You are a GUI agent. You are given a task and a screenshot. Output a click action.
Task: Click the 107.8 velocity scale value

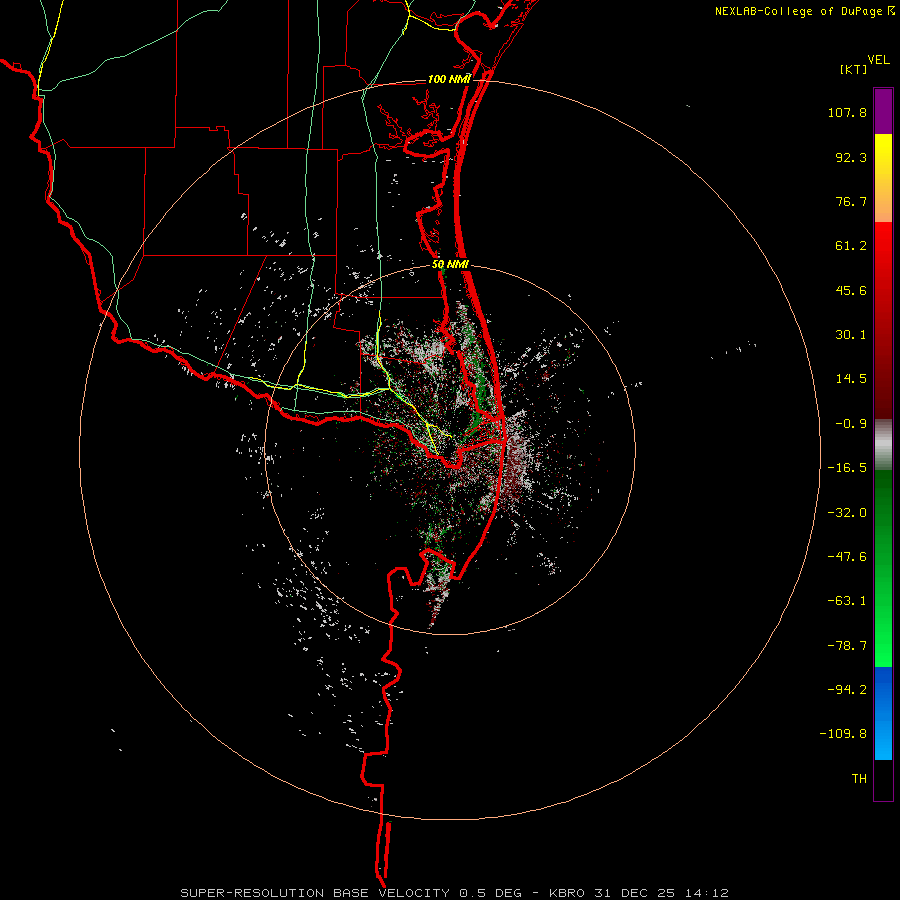click(x=847, y=112)
